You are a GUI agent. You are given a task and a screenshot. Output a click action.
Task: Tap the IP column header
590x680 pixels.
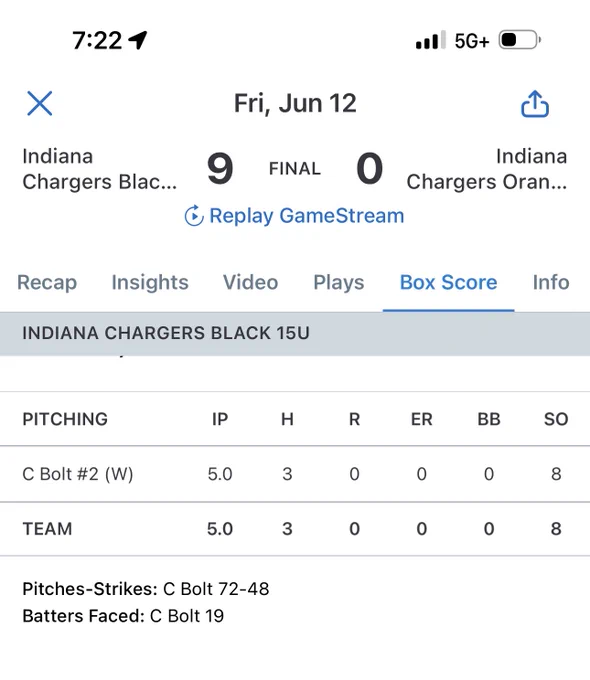click(220, 419)
